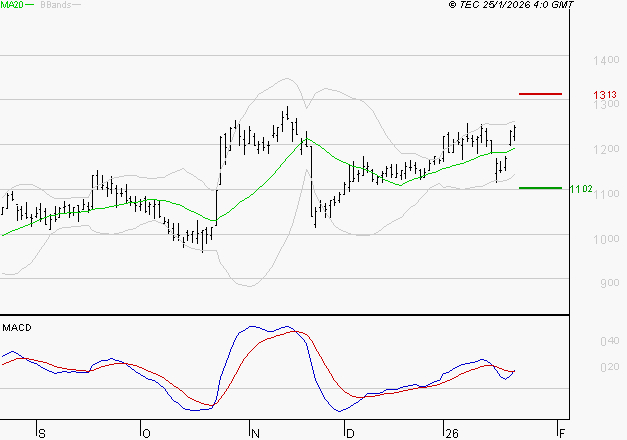Click the D month label on time axis
Image resolution: width=627 pixels, height=440 pixels.
click(x=350, y=434)
